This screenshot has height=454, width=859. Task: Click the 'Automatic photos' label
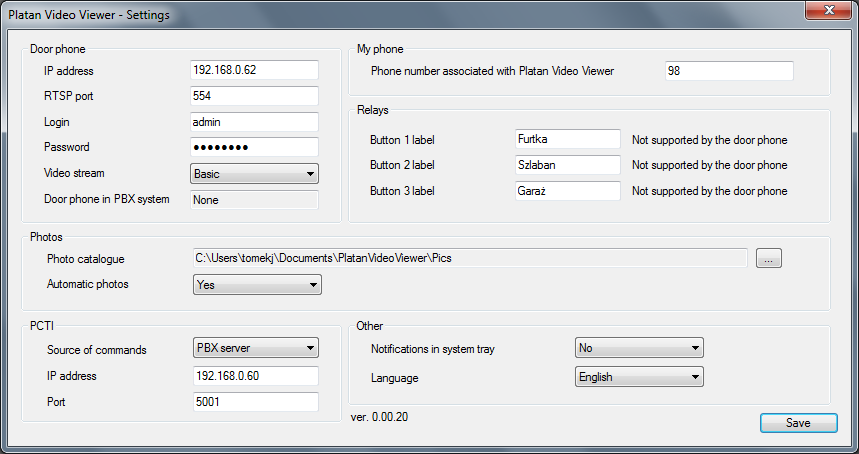[x=88, y=284]
